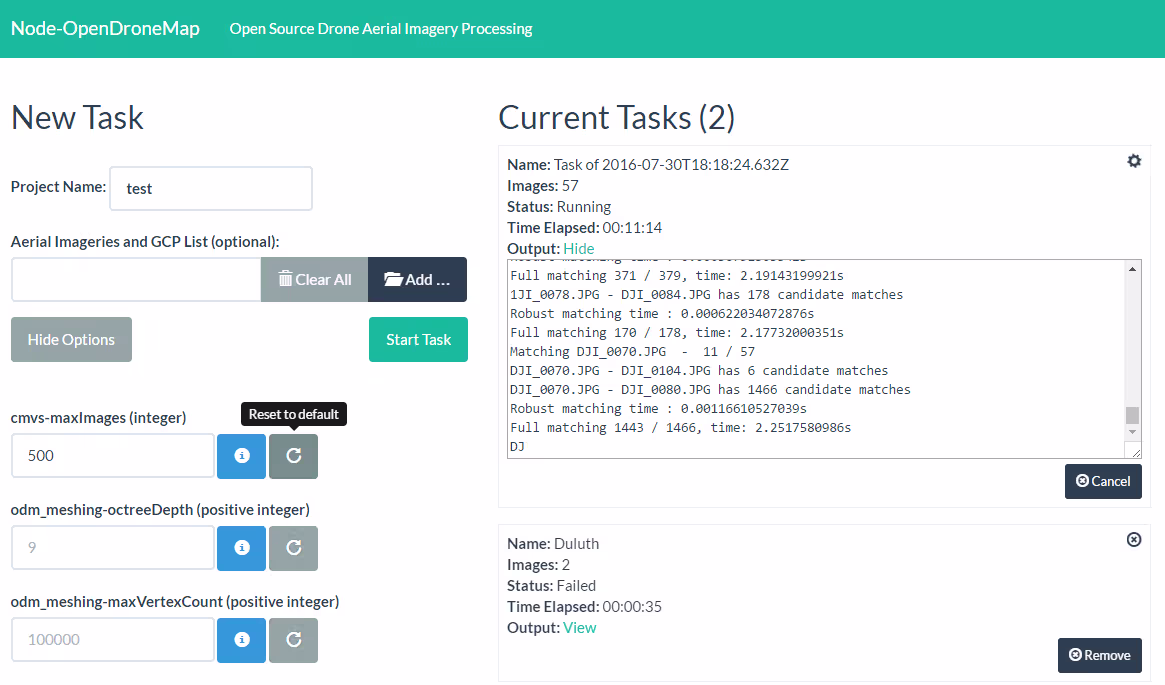The width and height of the screenshot is (1165, 685).
Task: Click output console scrollbar up arrow
Action: click(1132, 269)
